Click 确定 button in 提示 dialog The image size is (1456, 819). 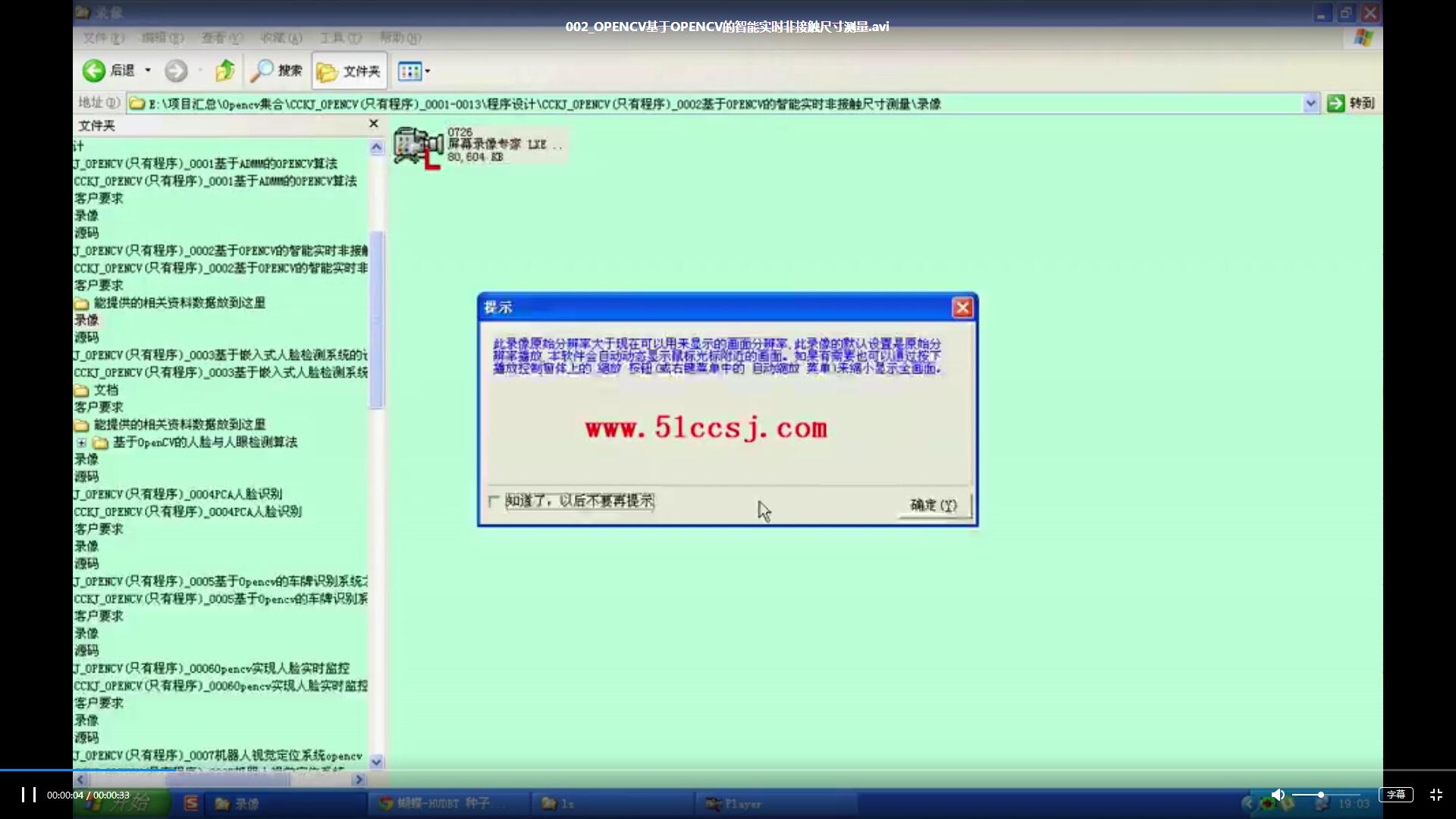tap(934, 505)
